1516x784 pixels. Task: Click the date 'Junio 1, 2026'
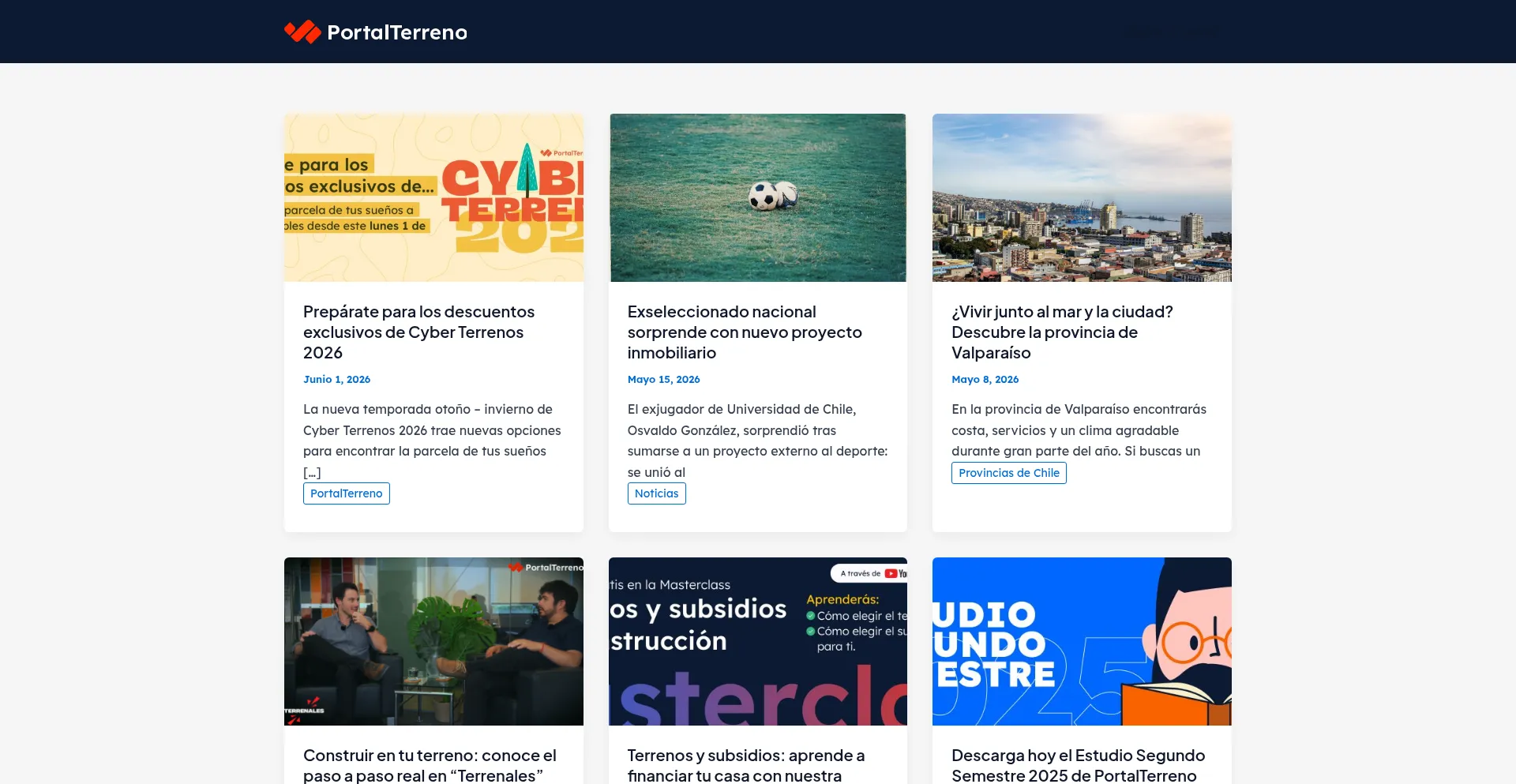pyautogui.click(x=337, y=380)
